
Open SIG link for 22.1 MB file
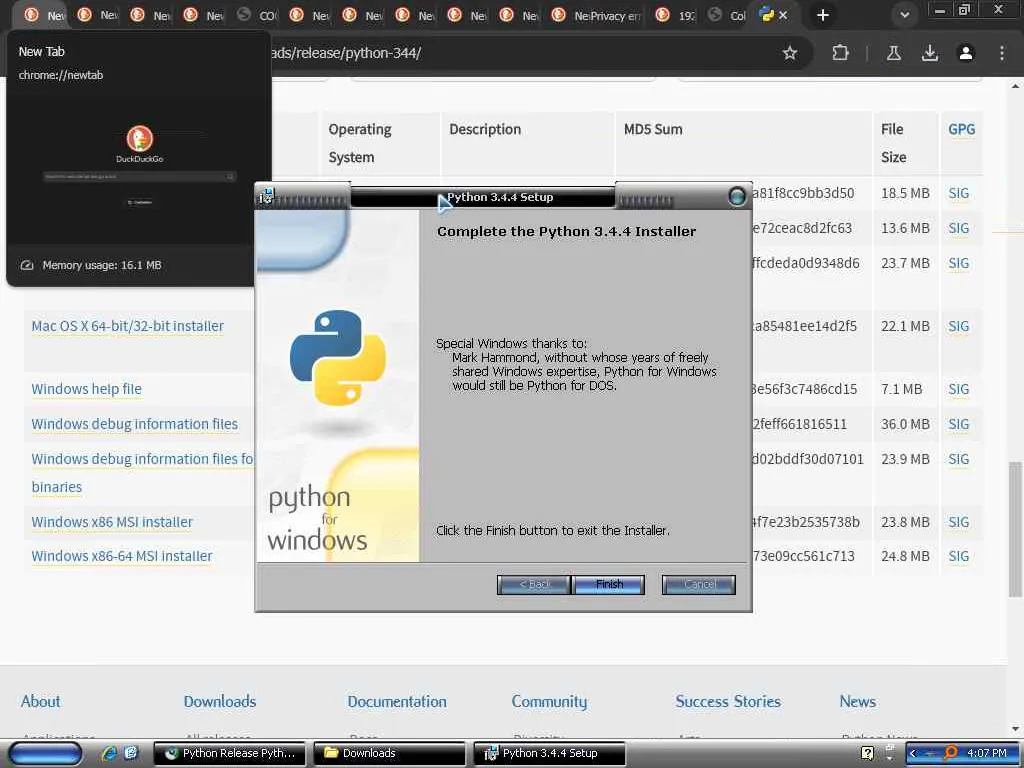point(959,326)
